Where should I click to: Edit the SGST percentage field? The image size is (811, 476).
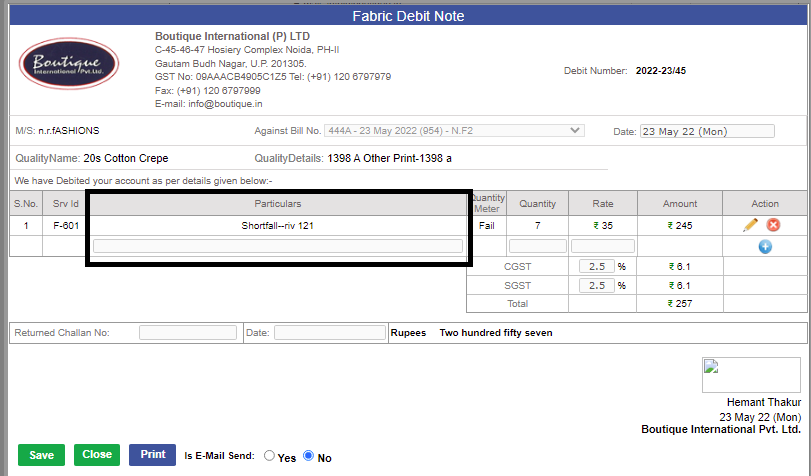[596, 285]
